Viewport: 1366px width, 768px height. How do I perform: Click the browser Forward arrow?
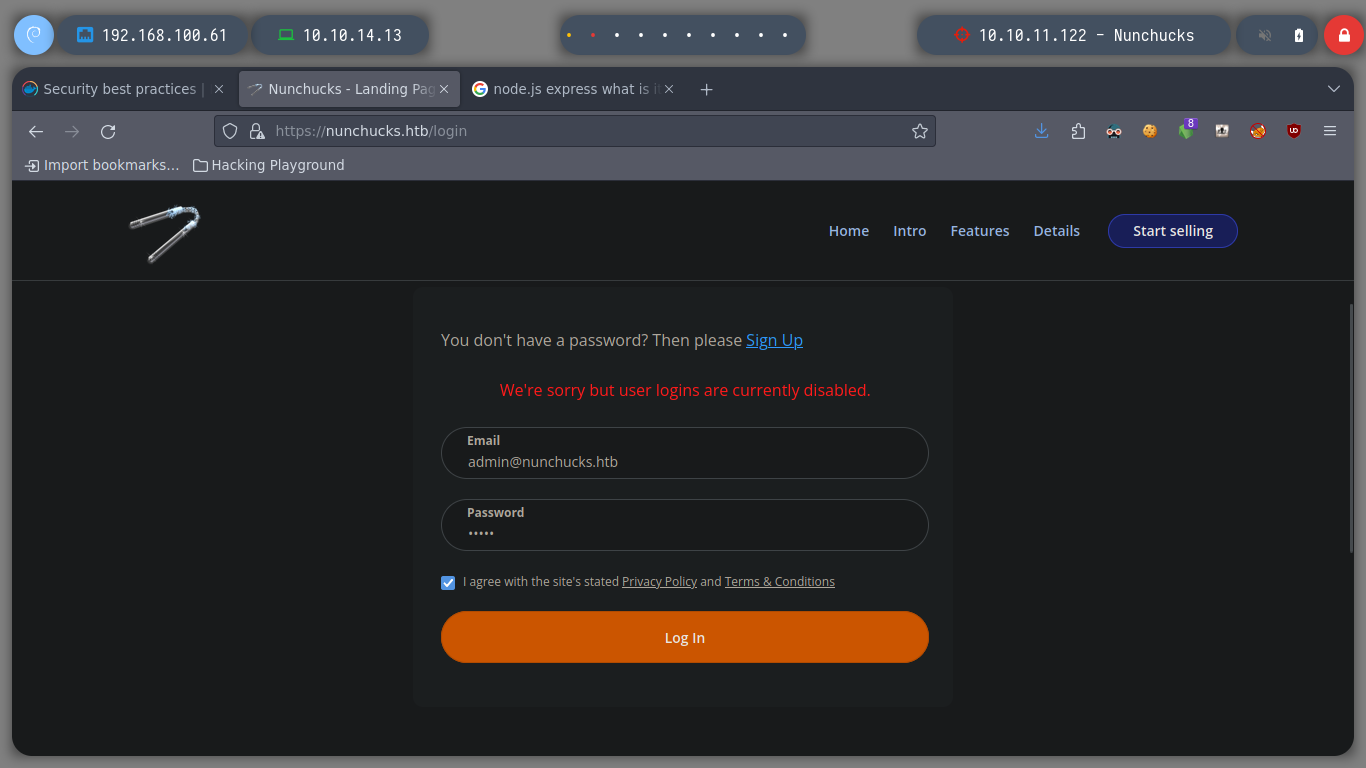pyautogui.click(x=72, y=131)
